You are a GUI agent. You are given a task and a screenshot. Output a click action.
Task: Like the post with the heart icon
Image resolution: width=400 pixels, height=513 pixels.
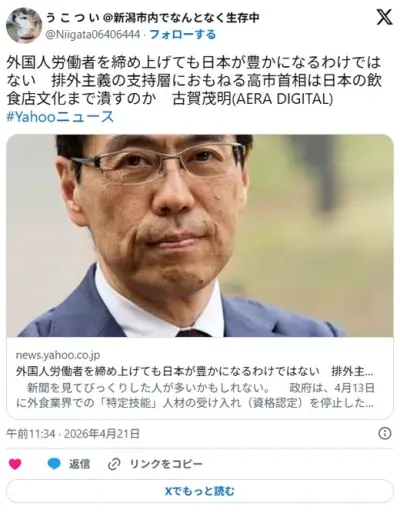tap(15, 464)
